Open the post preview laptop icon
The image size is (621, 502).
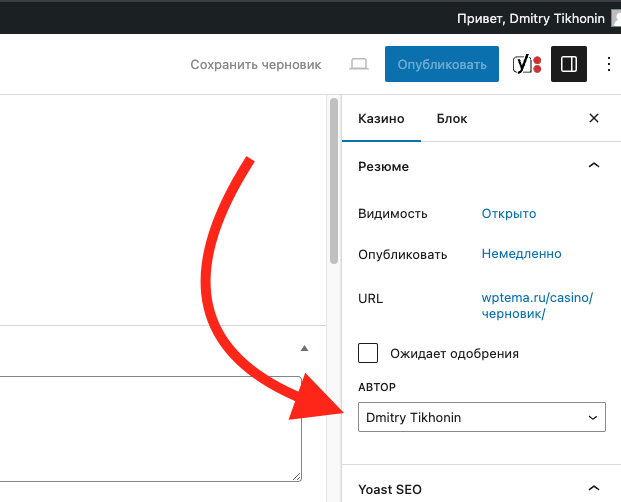(358, 65)
